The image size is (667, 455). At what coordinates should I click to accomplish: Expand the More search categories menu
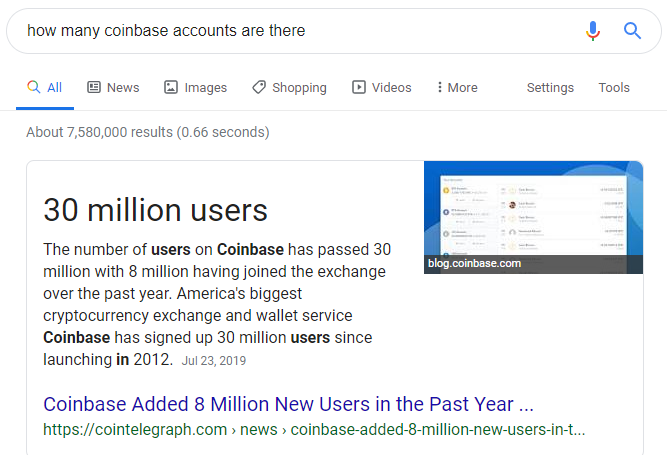[x=458, y=87]
